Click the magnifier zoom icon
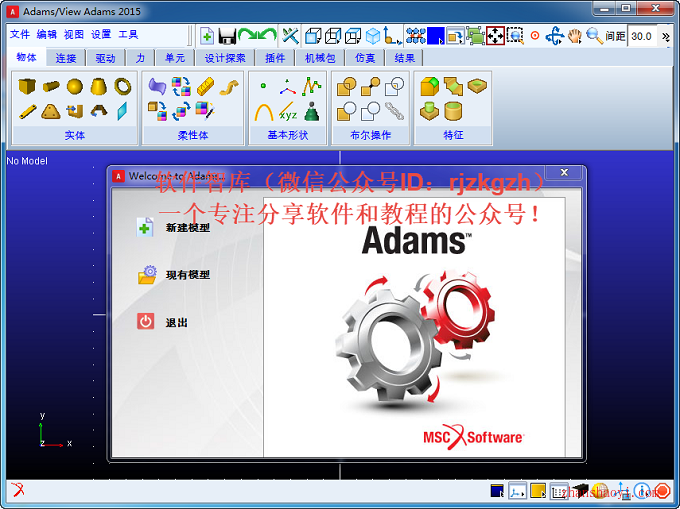This screenshot has height=509, width=680. 594,36
